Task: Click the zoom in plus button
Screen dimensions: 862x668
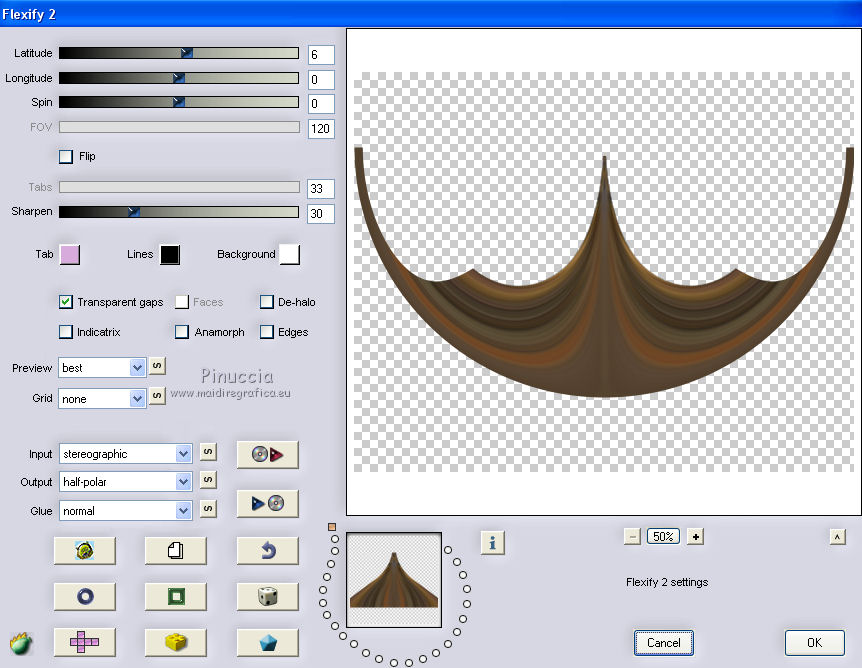Action: coord(695,537)
